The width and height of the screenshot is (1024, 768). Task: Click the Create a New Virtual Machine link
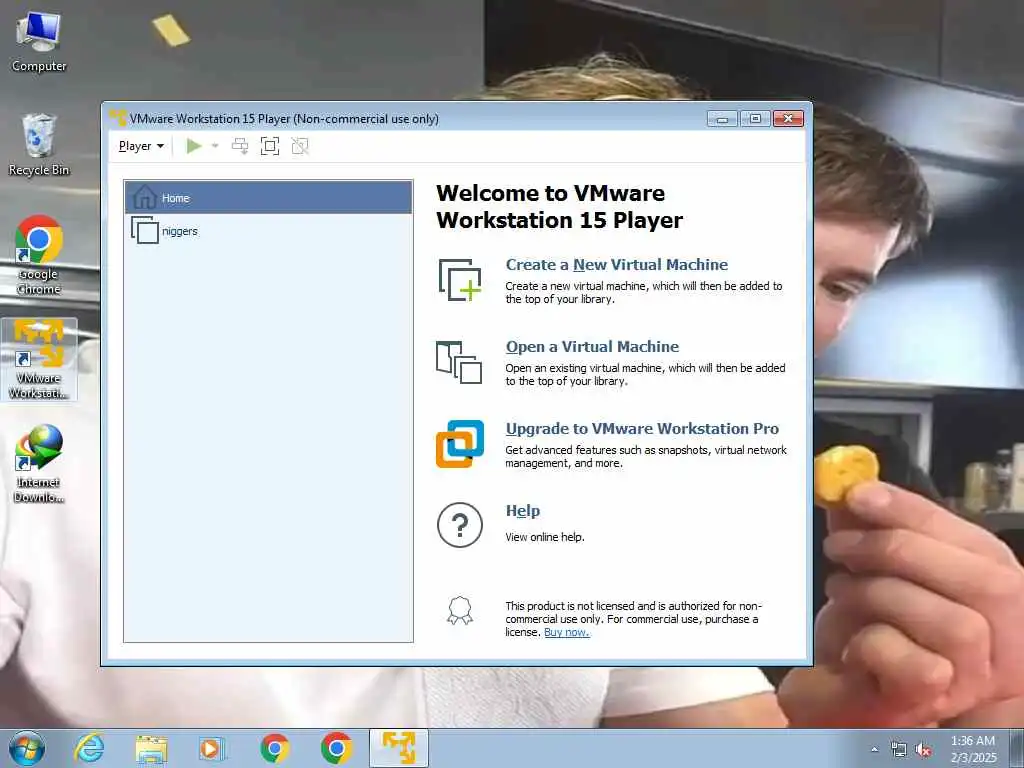[x=616, y=264]
